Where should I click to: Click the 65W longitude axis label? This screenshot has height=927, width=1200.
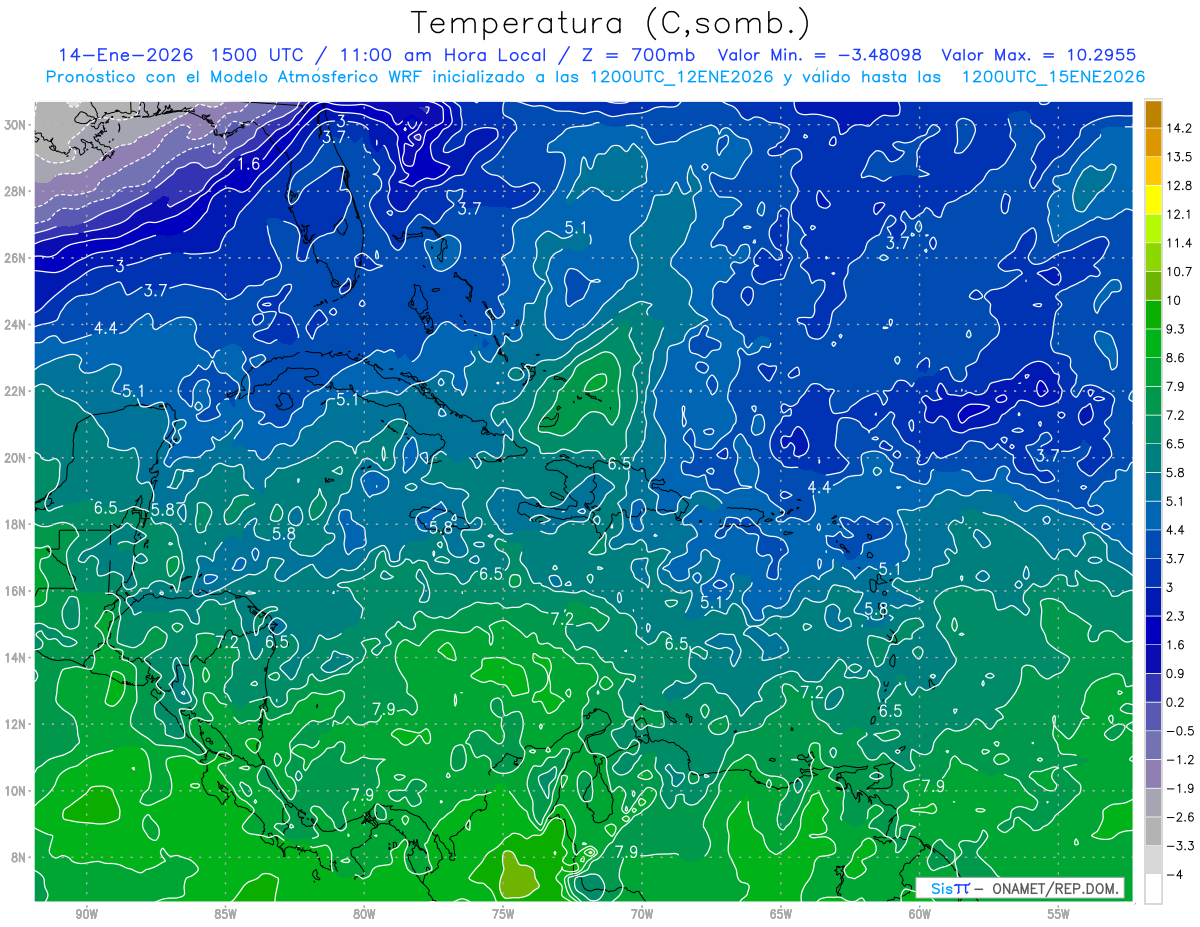pyautogui.click(x=781, y=915)
